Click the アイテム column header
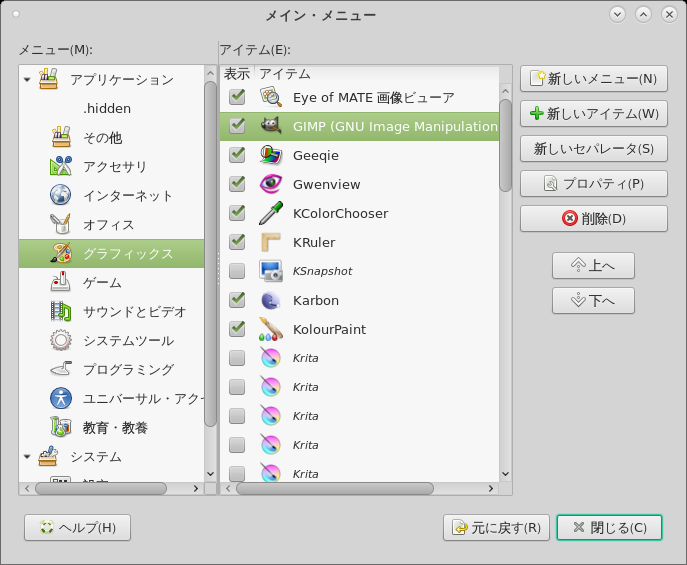This screenshot has height=565, width=687. click(285, 74)
